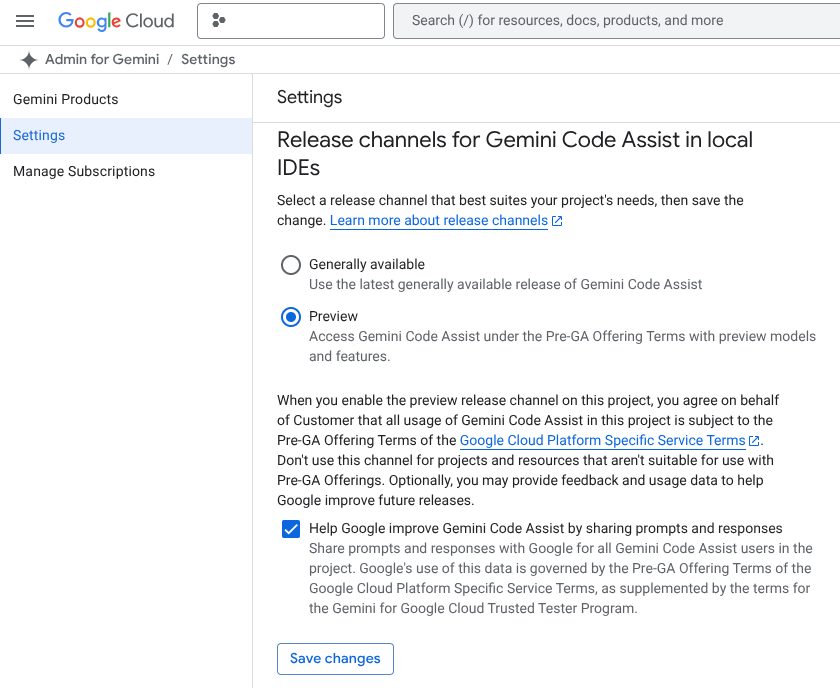Navigate to Gemini Products in the sidebar

65,99
